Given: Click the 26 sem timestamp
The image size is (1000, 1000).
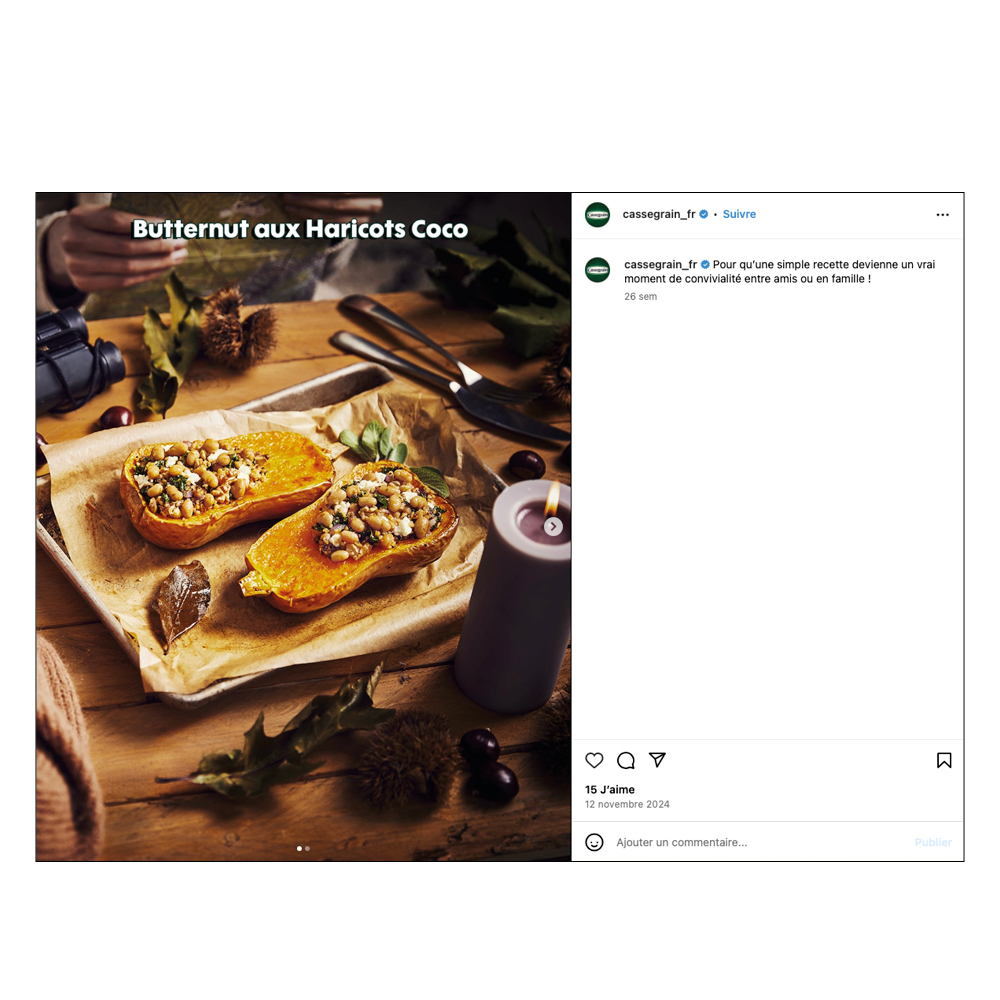Looking at the screenshot, I should coord(640,297).
